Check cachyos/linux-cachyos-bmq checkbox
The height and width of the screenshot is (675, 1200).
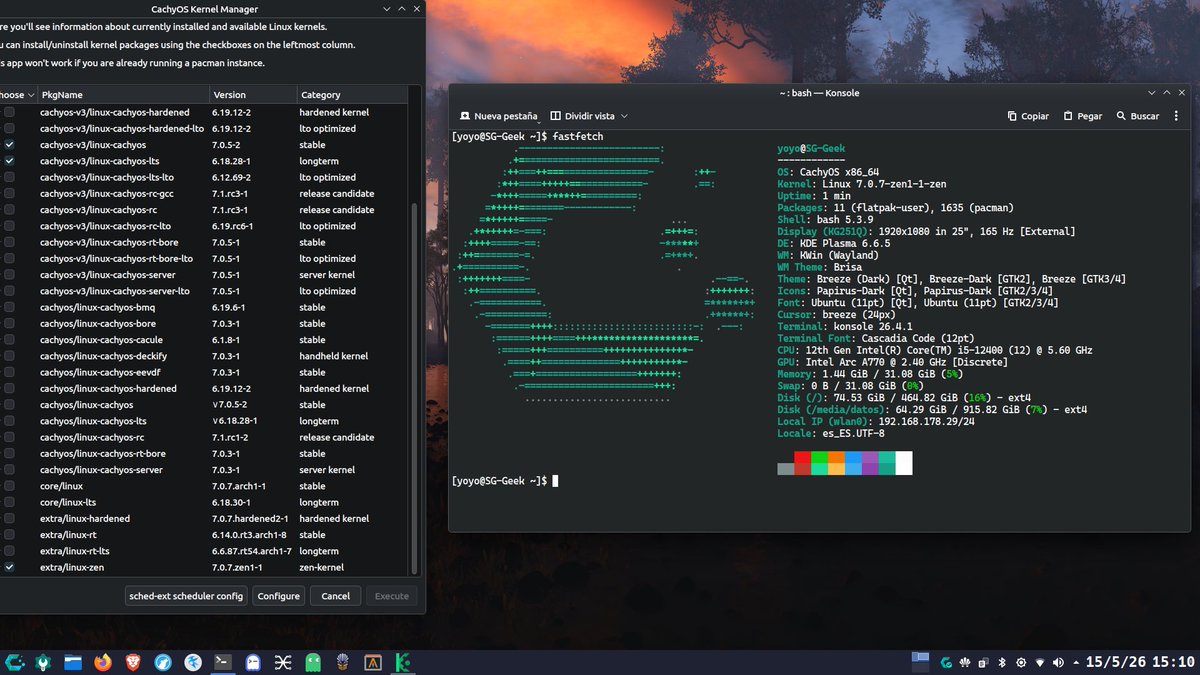coord(10,307)
